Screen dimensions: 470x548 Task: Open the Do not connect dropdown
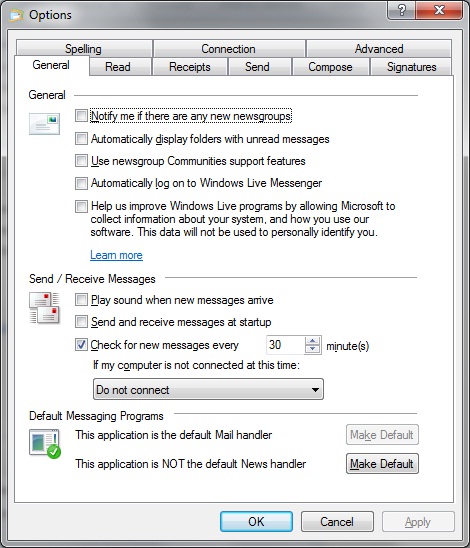click(208, 389)
